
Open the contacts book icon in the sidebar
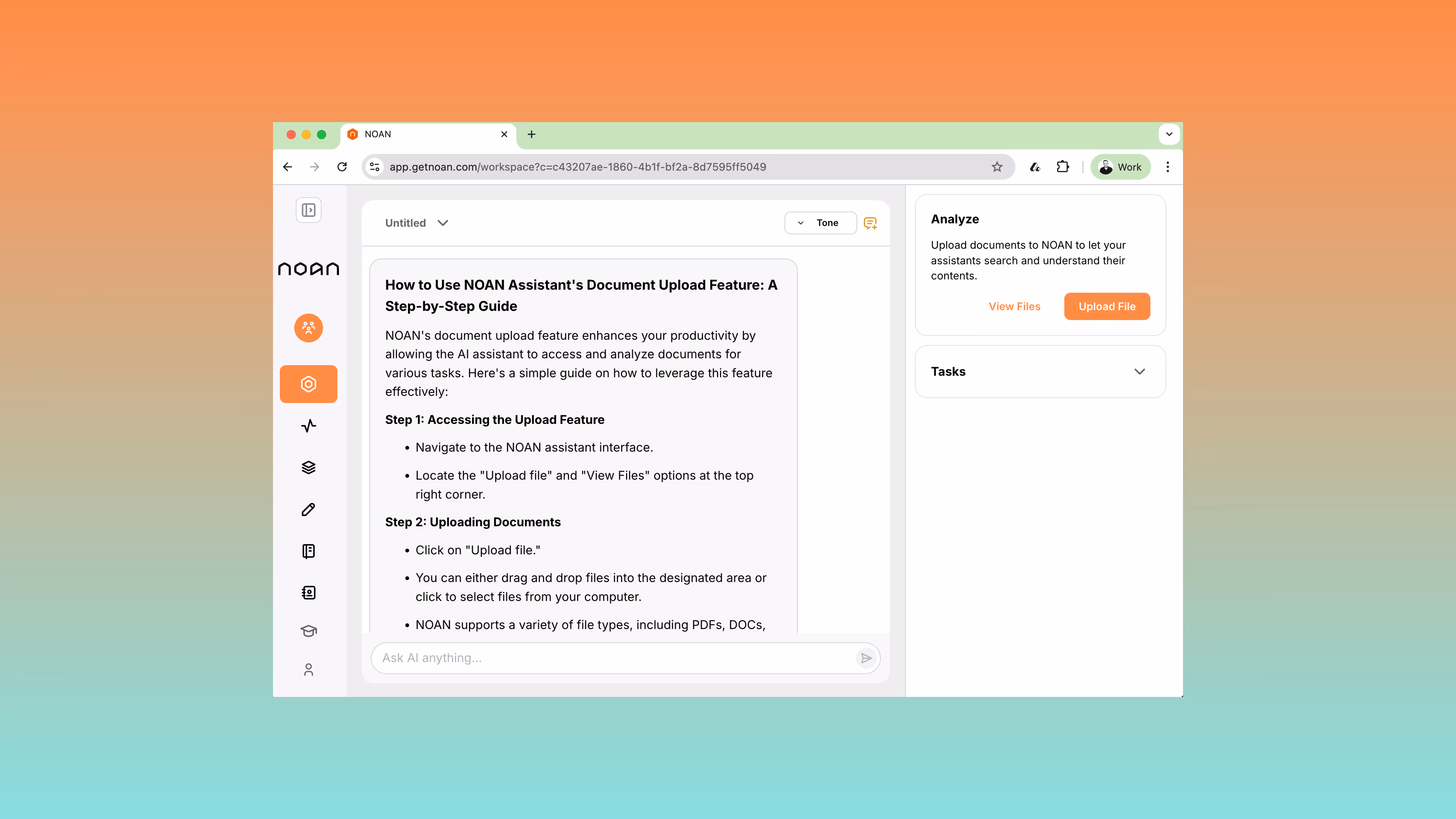309,592
